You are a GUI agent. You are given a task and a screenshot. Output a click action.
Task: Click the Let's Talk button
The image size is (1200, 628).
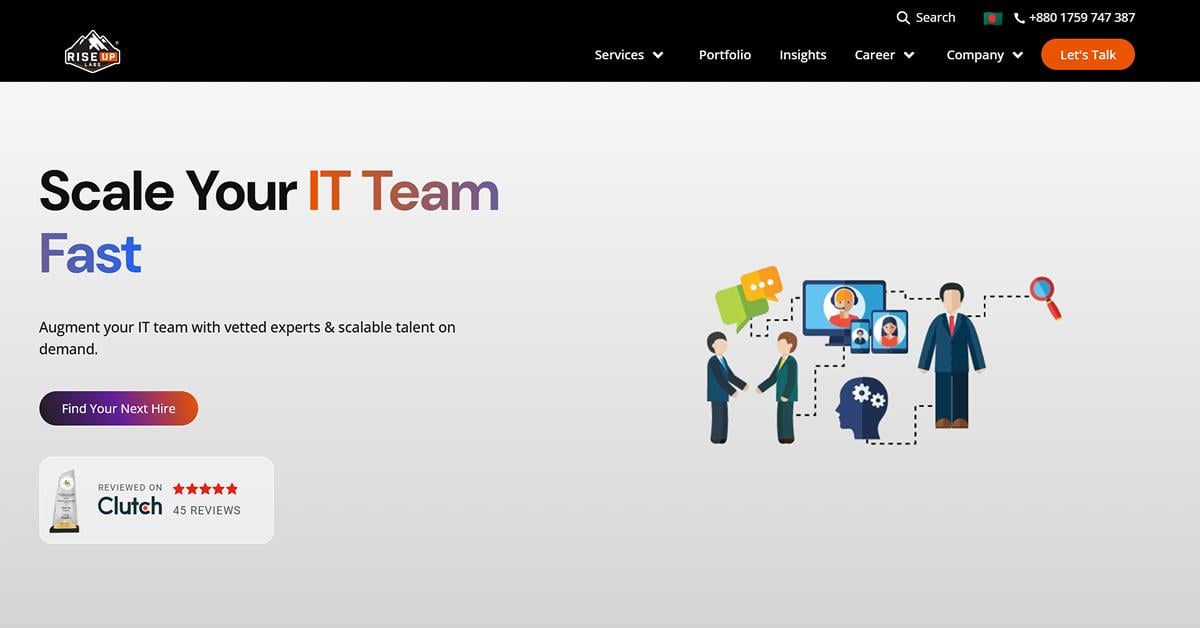click(1088, 54)
